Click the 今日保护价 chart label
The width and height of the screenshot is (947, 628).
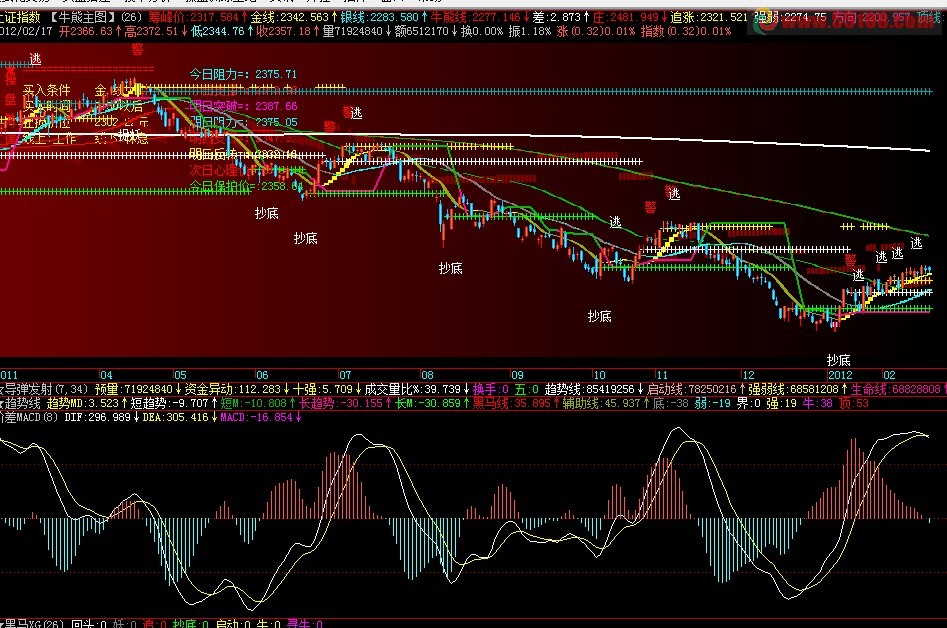tap(246, 186)
